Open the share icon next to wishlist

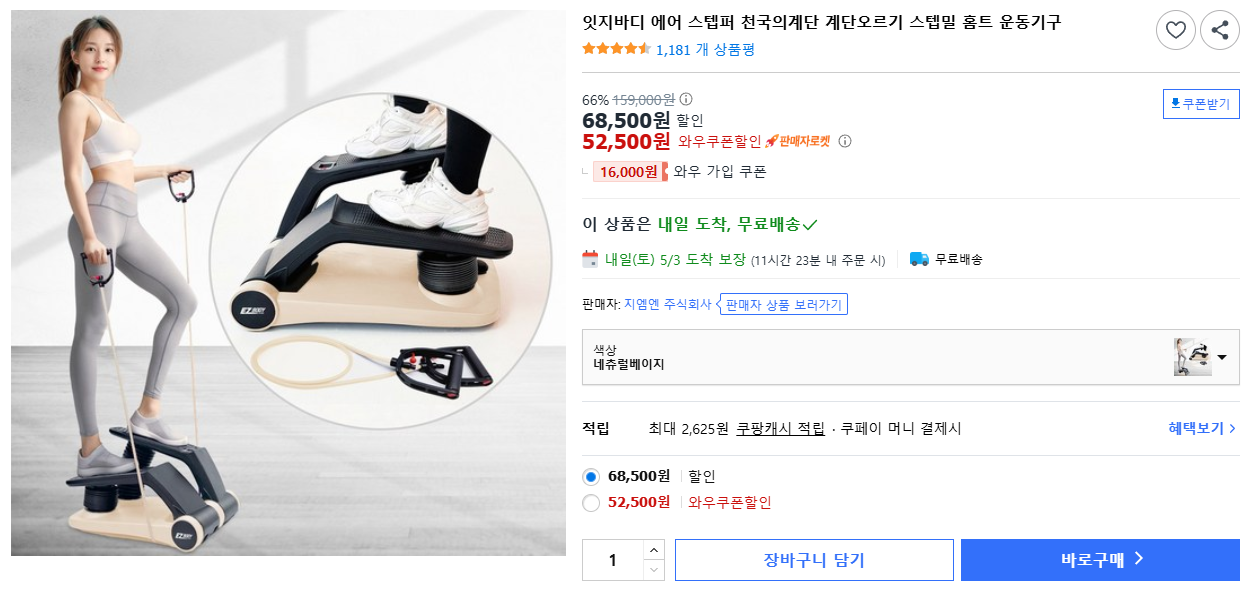1219,30
